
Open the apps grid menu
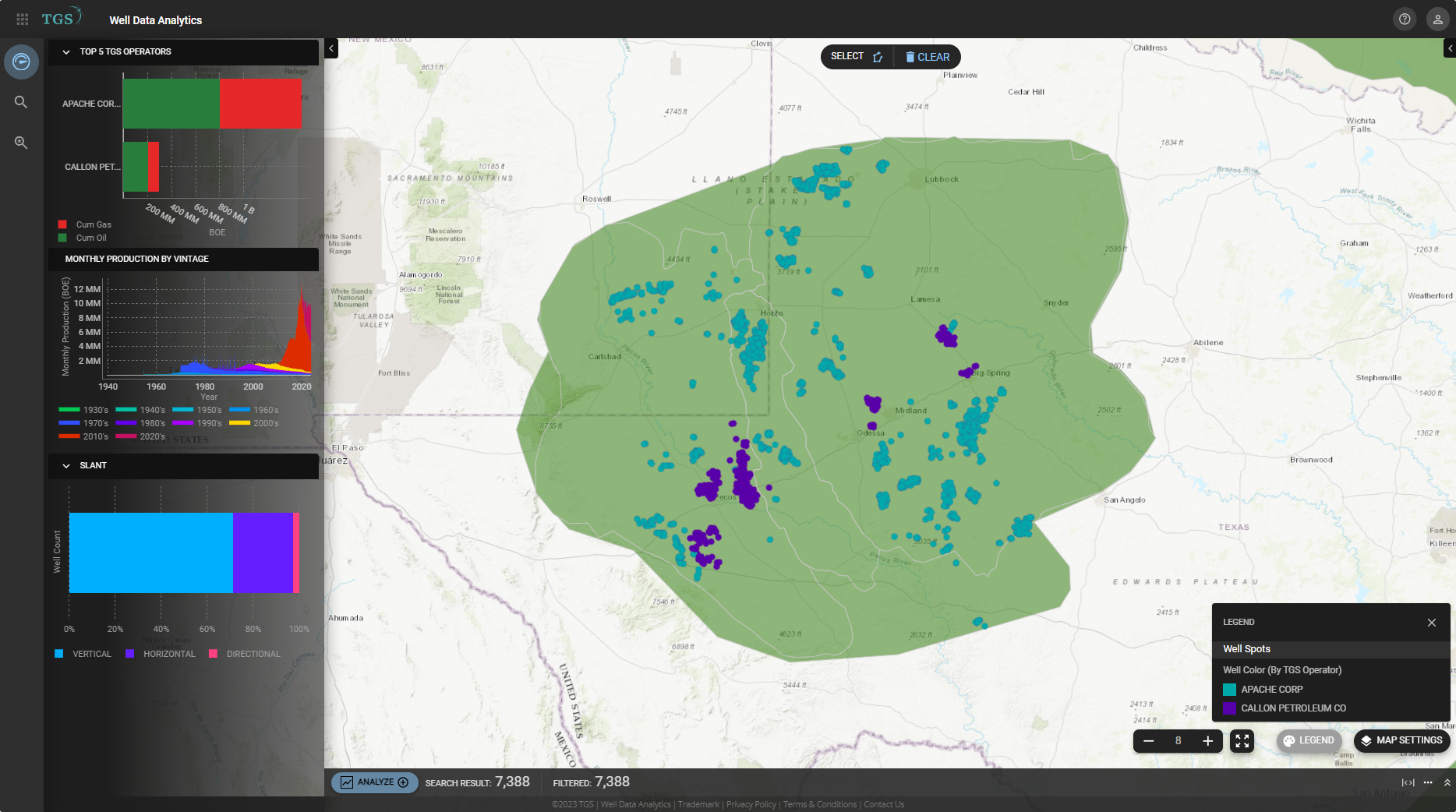point(23,19)
